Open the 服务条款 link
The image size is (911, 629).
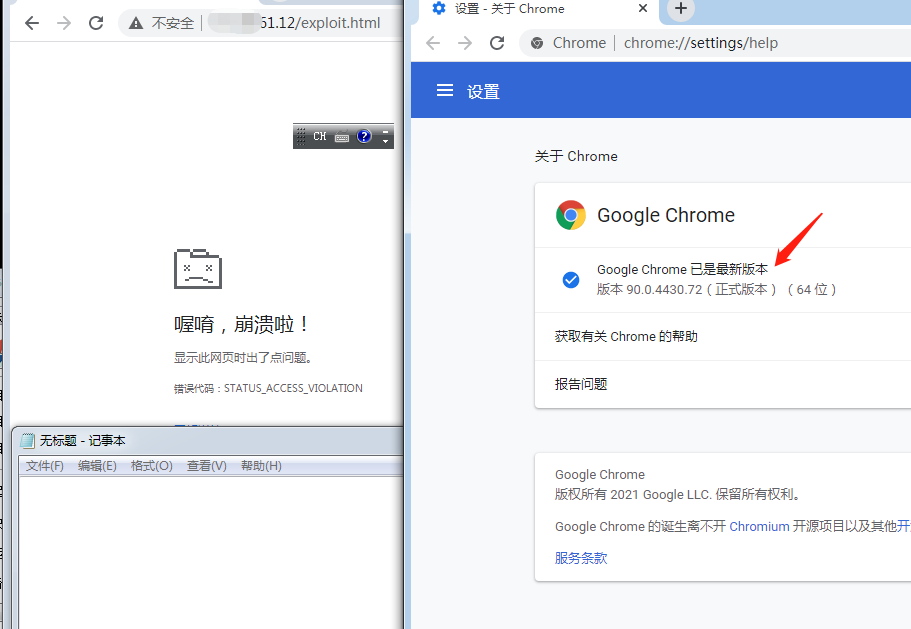click(581, 558)
